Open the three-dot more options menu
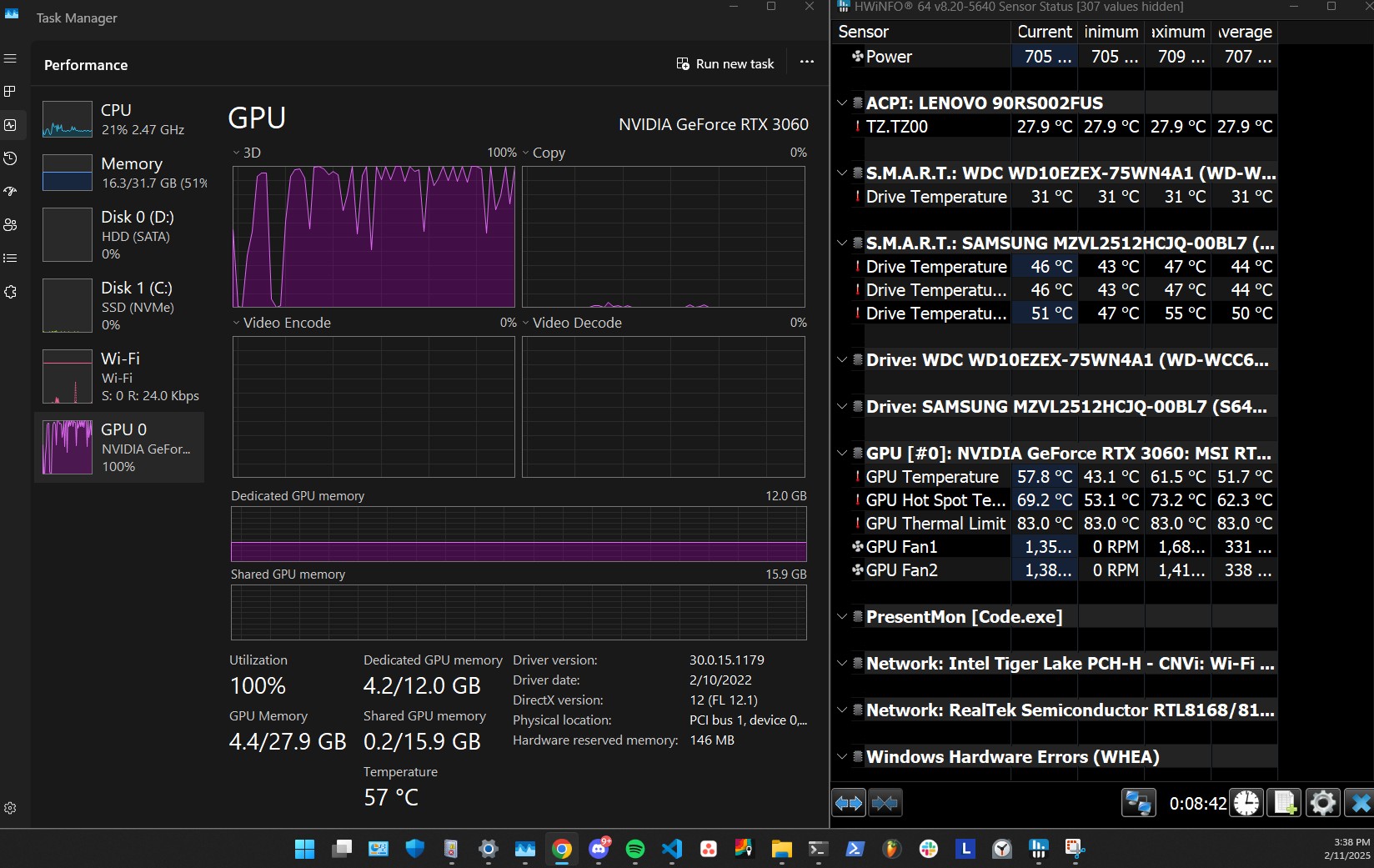Viewport: 1374px width, 868px height. [x=806, y=63]
